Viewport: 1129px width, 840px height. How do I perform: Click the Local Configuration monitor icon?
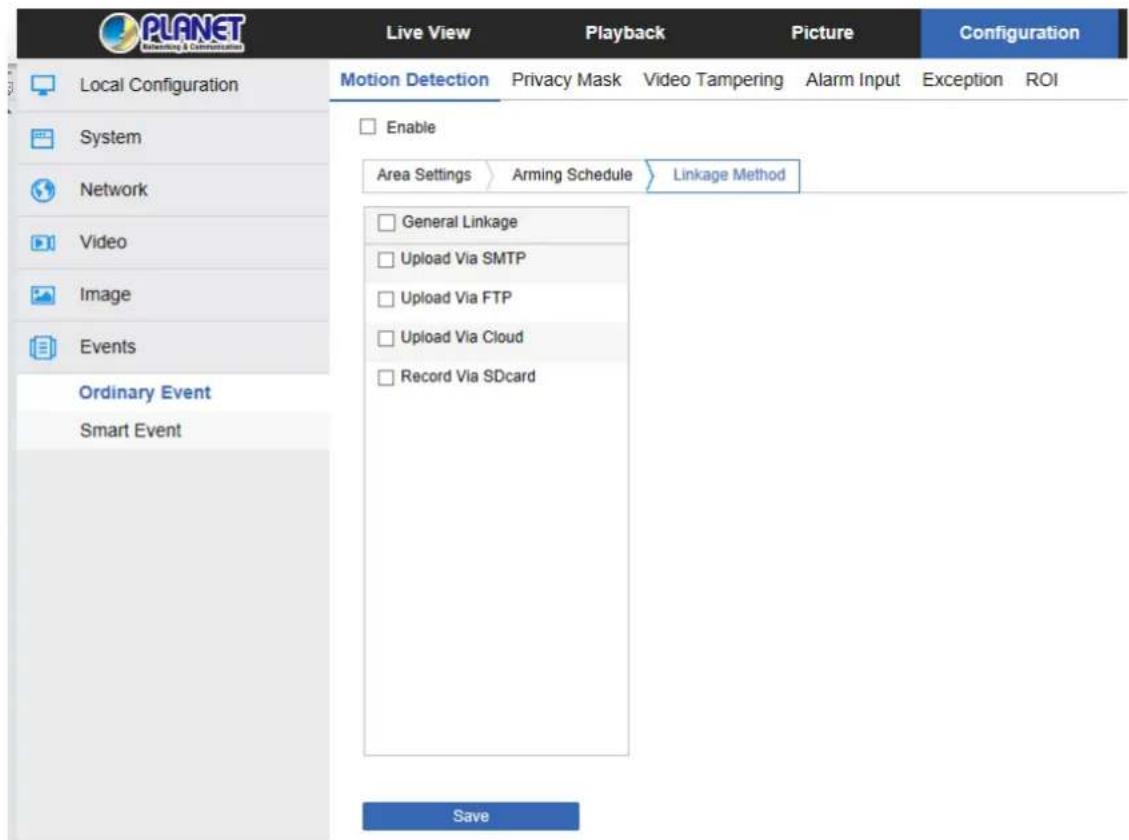click(43, 85)
